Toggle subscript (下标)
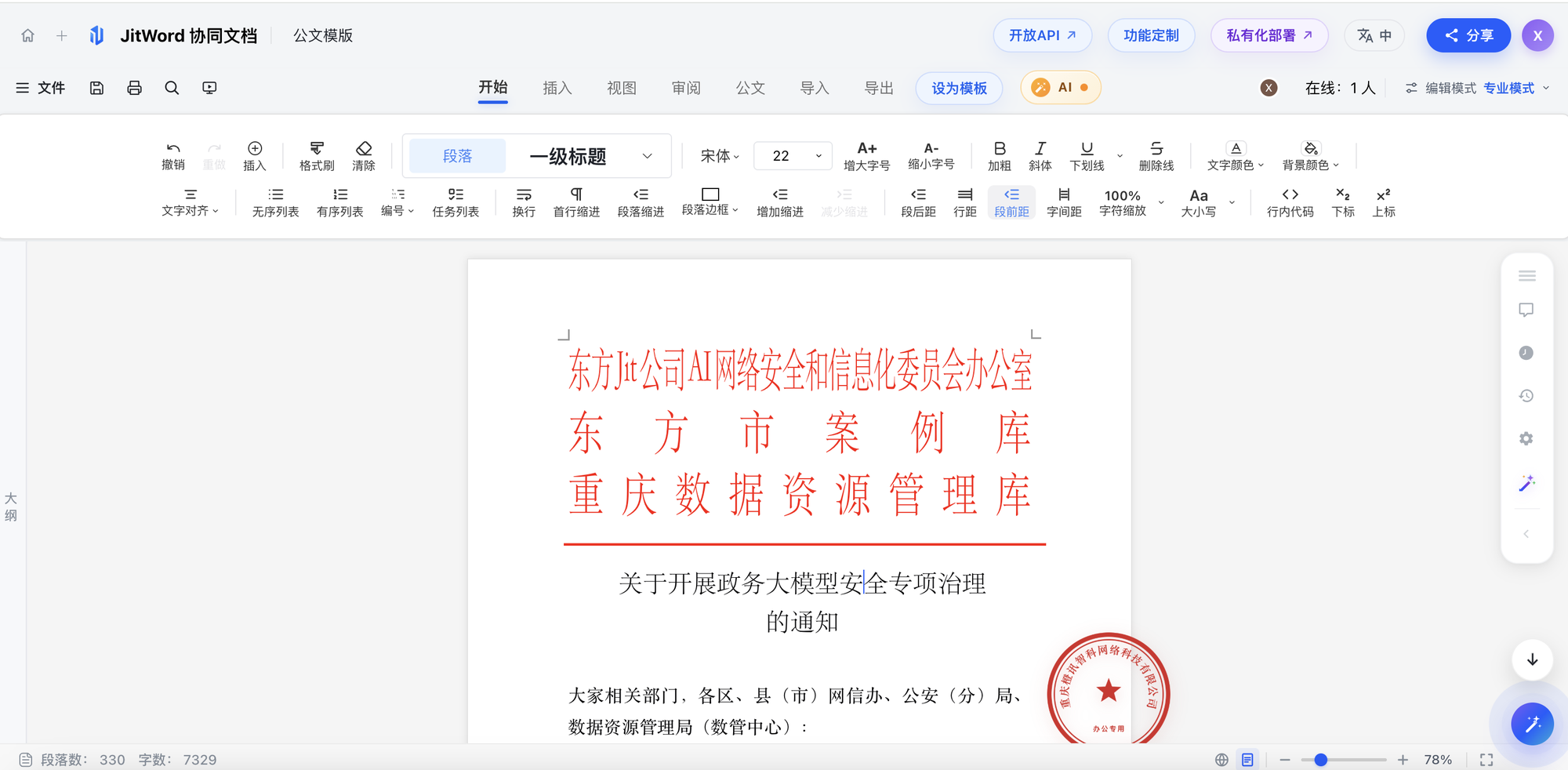Viewport: 1568px width, 770px height. tap(1343, 202)
